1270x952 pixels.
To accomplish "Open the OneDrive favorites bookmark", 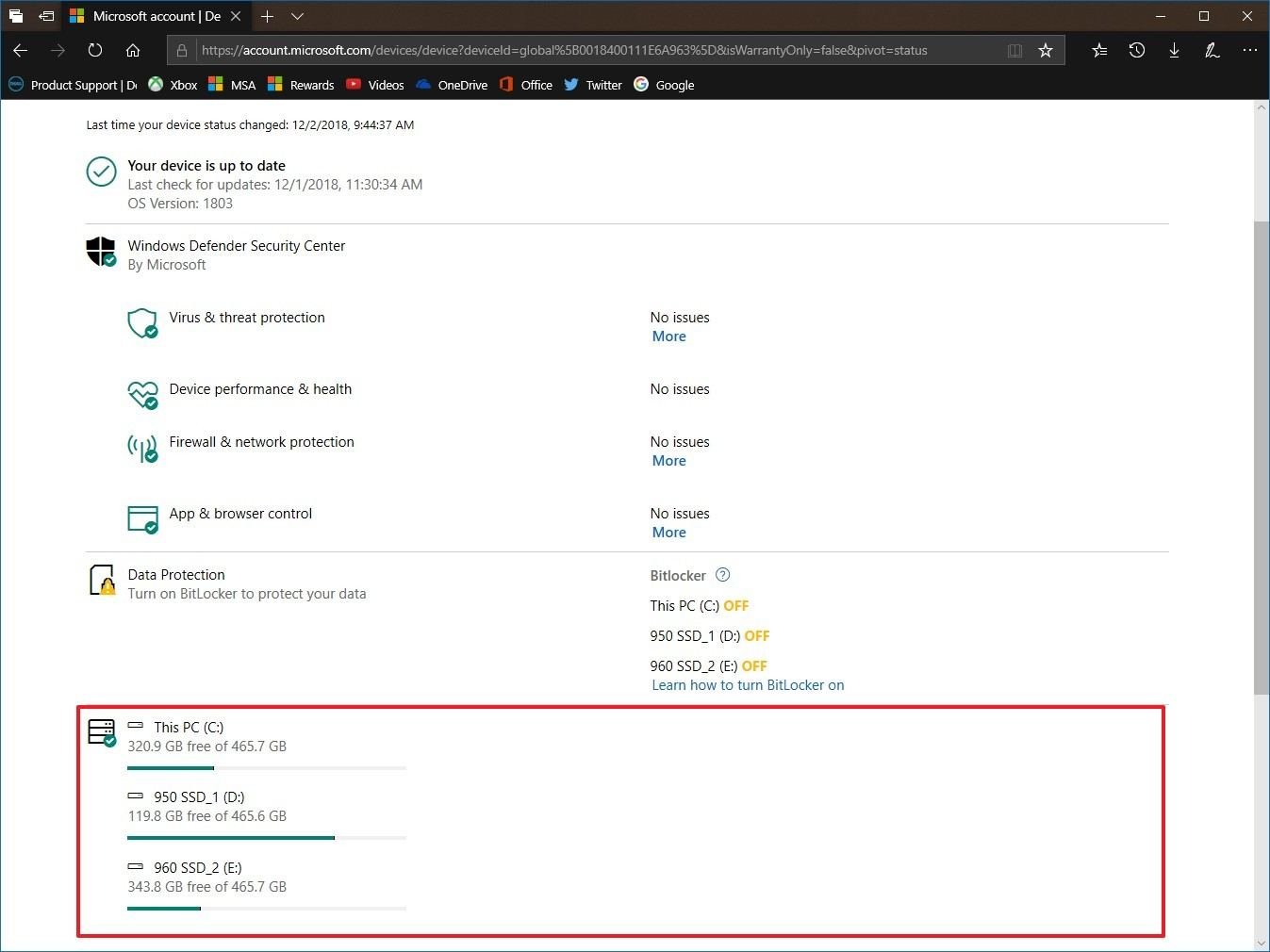I will click(452, 85).
